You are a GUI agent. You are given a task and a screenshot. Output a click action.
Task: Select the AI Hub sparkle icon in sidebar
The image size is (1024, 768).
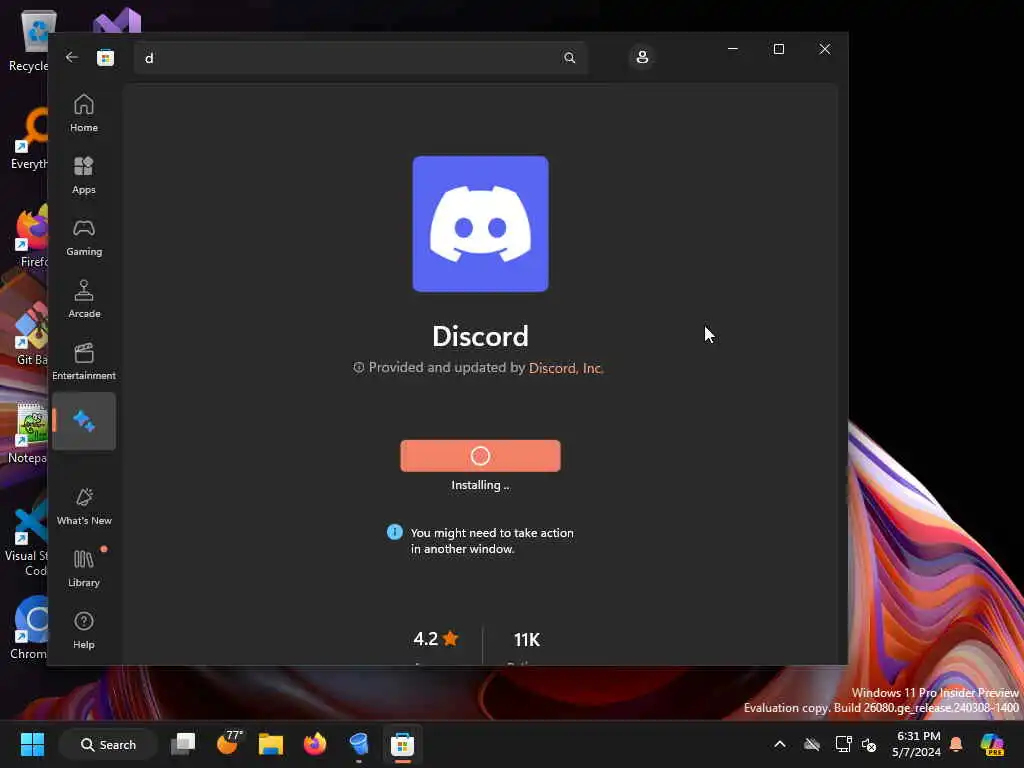click(84, 421)
